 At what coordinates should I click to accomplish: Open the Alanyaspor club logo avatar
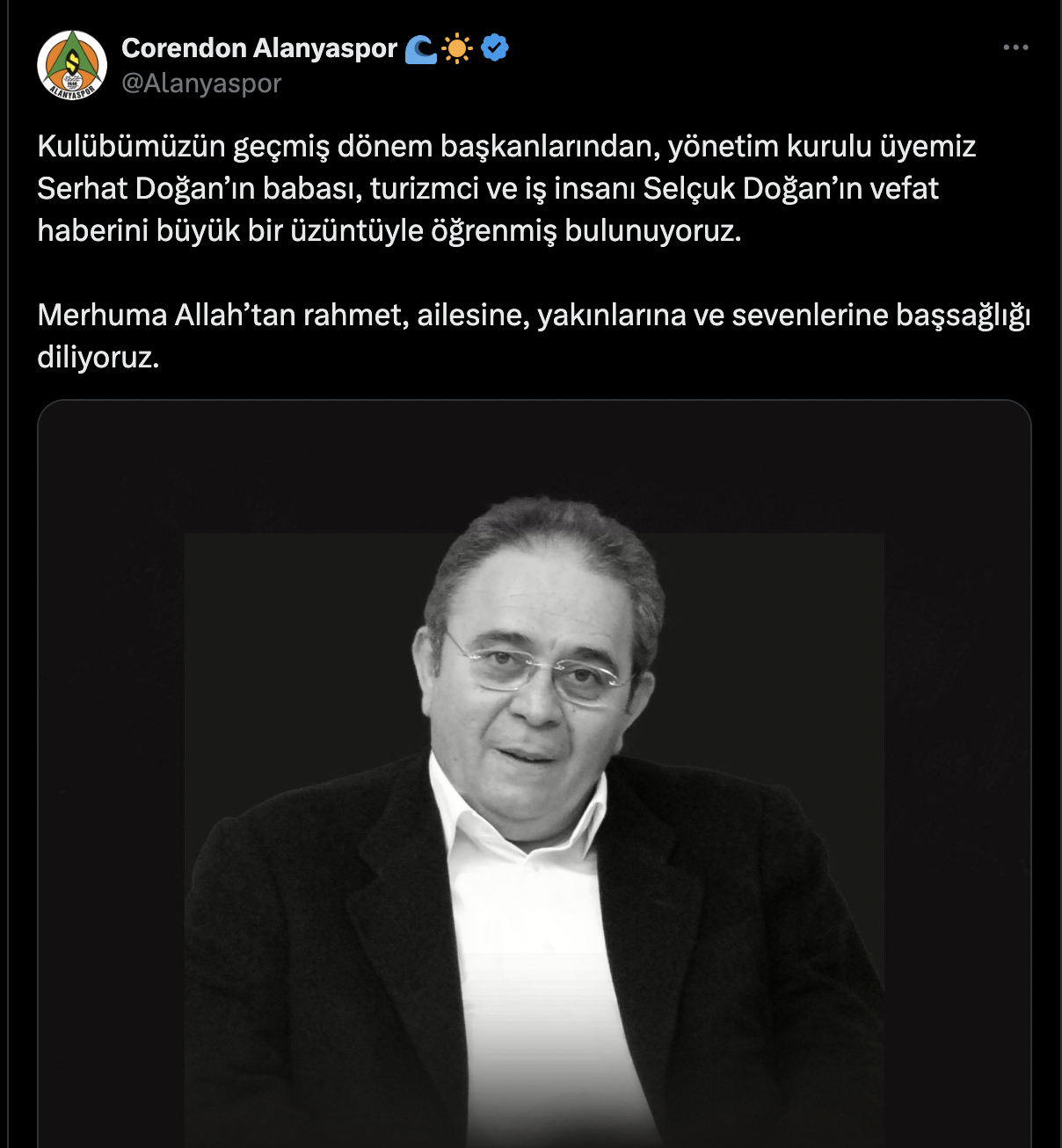72,65
